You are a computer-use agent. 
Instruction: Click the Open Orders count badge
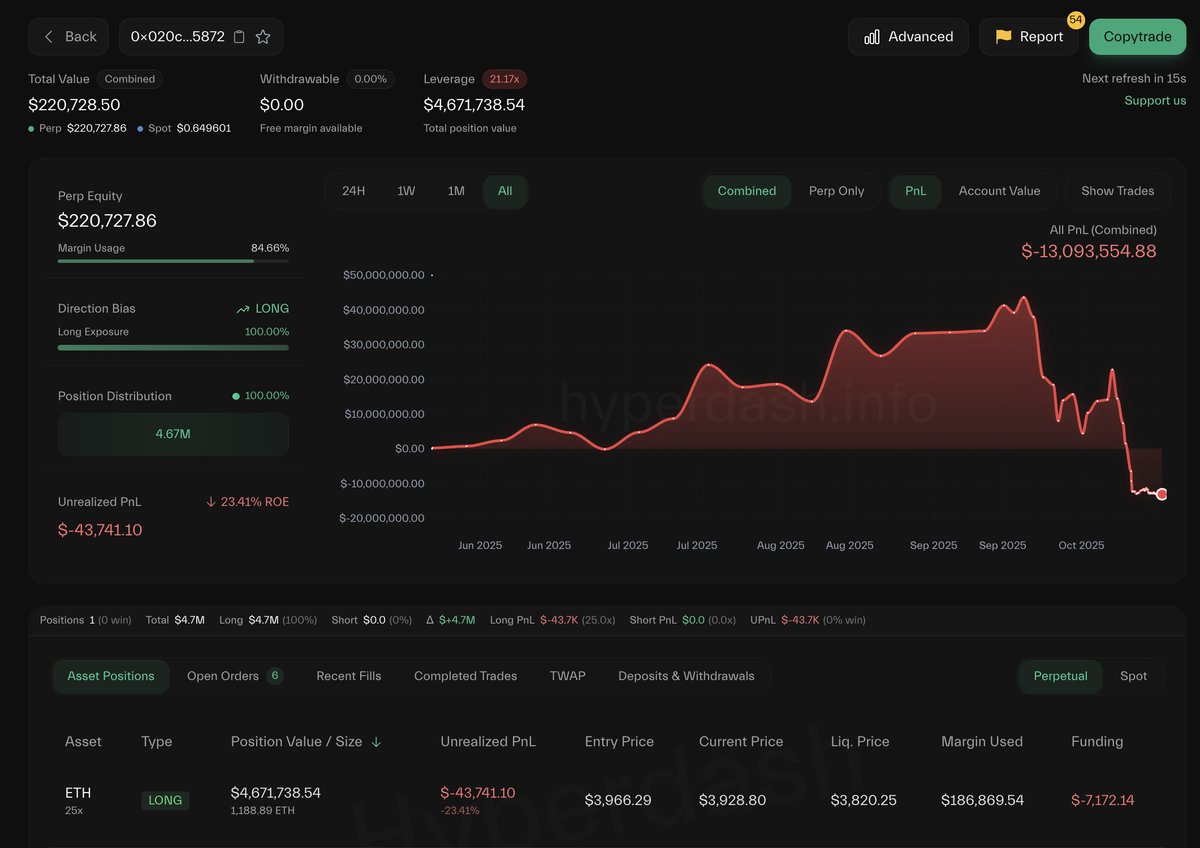click(274, 676)
